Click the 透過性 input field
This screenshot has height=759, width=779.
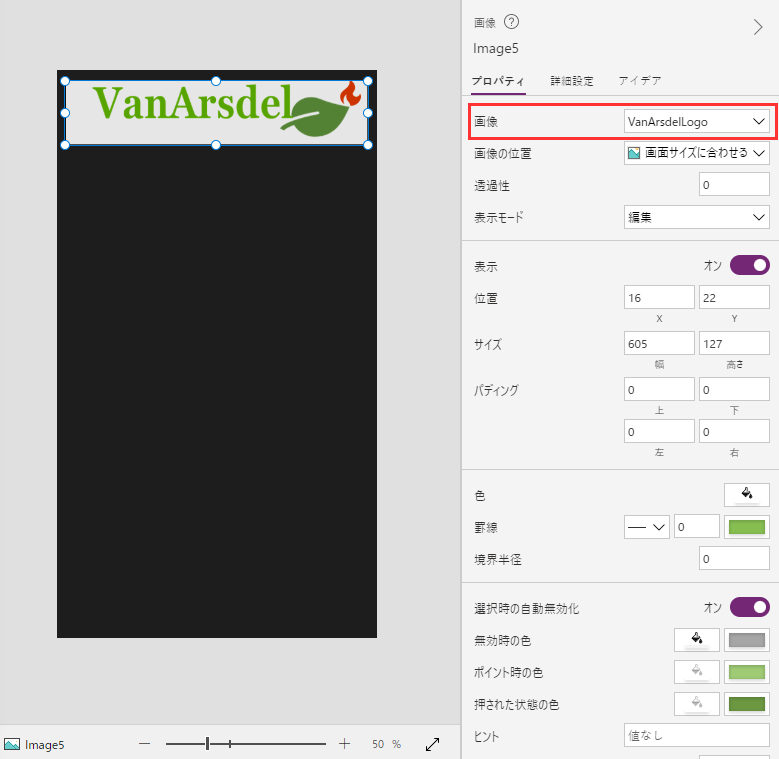coord(734,185)
